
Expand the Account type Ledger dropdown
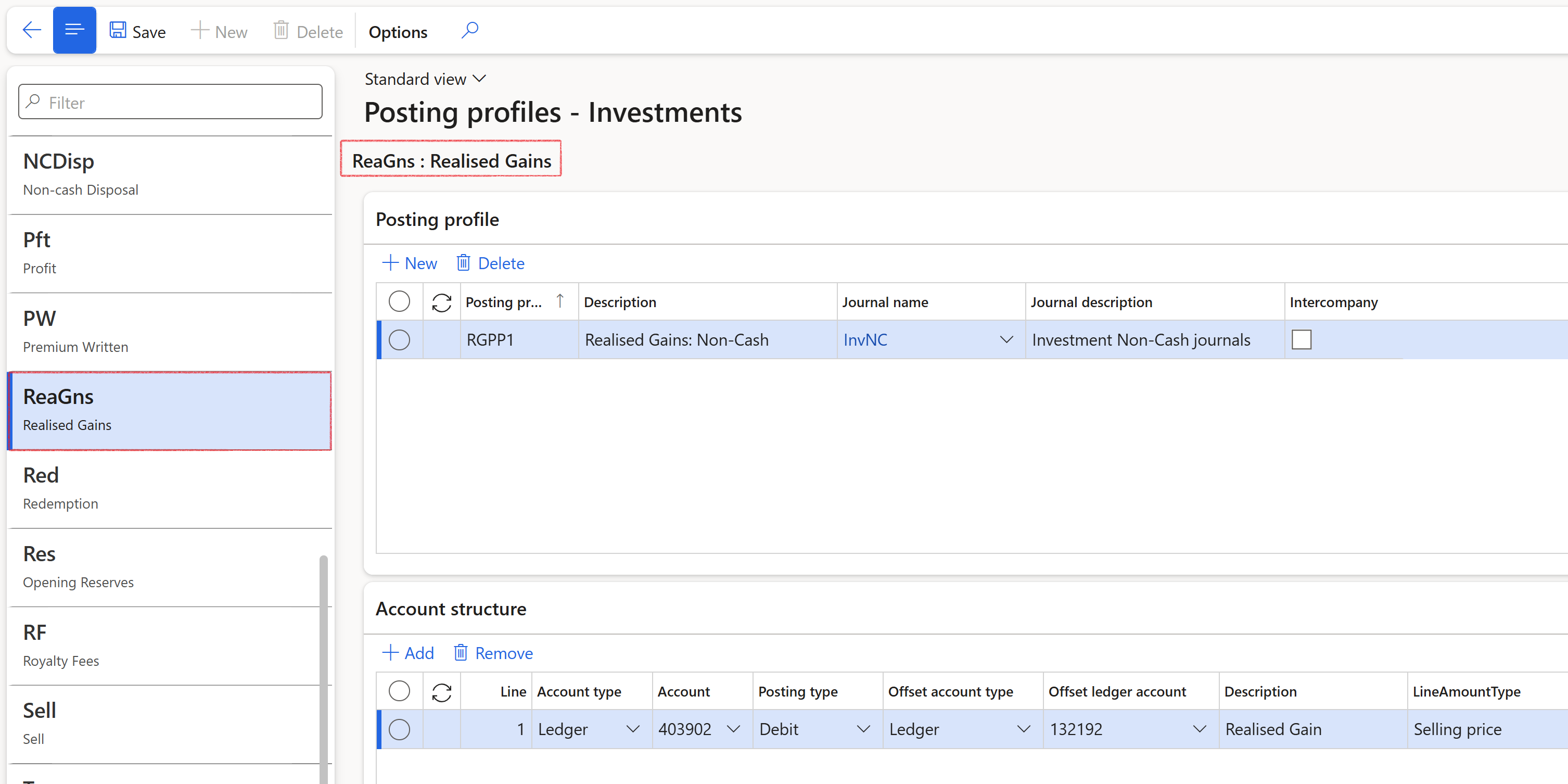633,729
